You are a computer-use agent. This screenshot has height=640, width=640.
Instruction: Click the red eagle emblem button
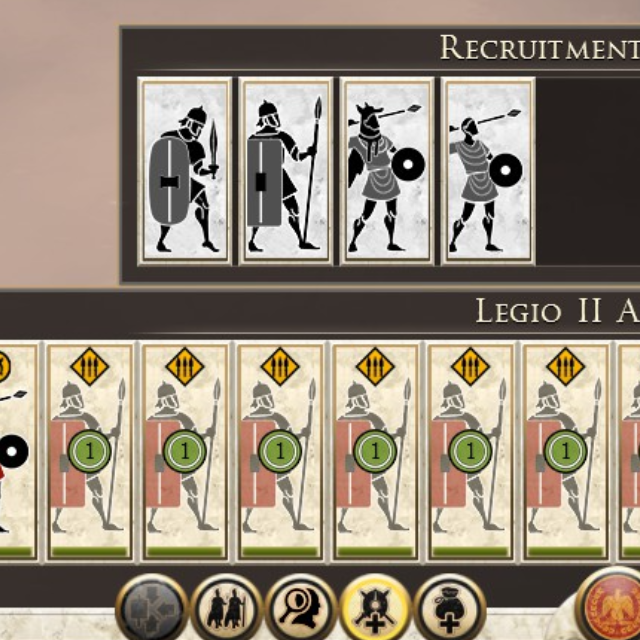click(x=609, y=606)
